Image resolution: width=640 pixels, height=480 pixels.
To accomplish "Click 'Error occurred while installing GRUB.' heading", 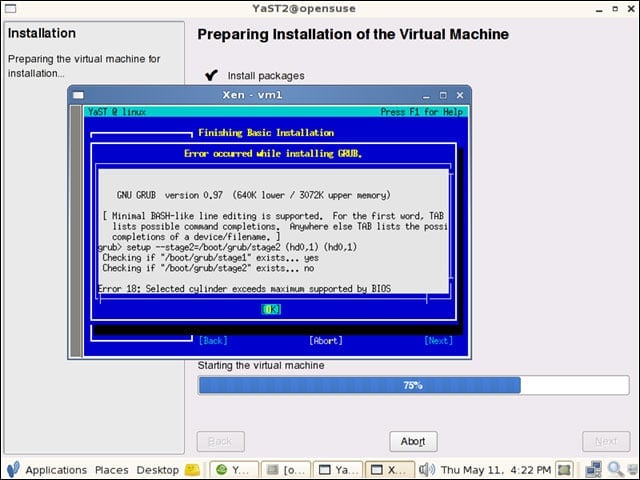I will click(273, 153).
